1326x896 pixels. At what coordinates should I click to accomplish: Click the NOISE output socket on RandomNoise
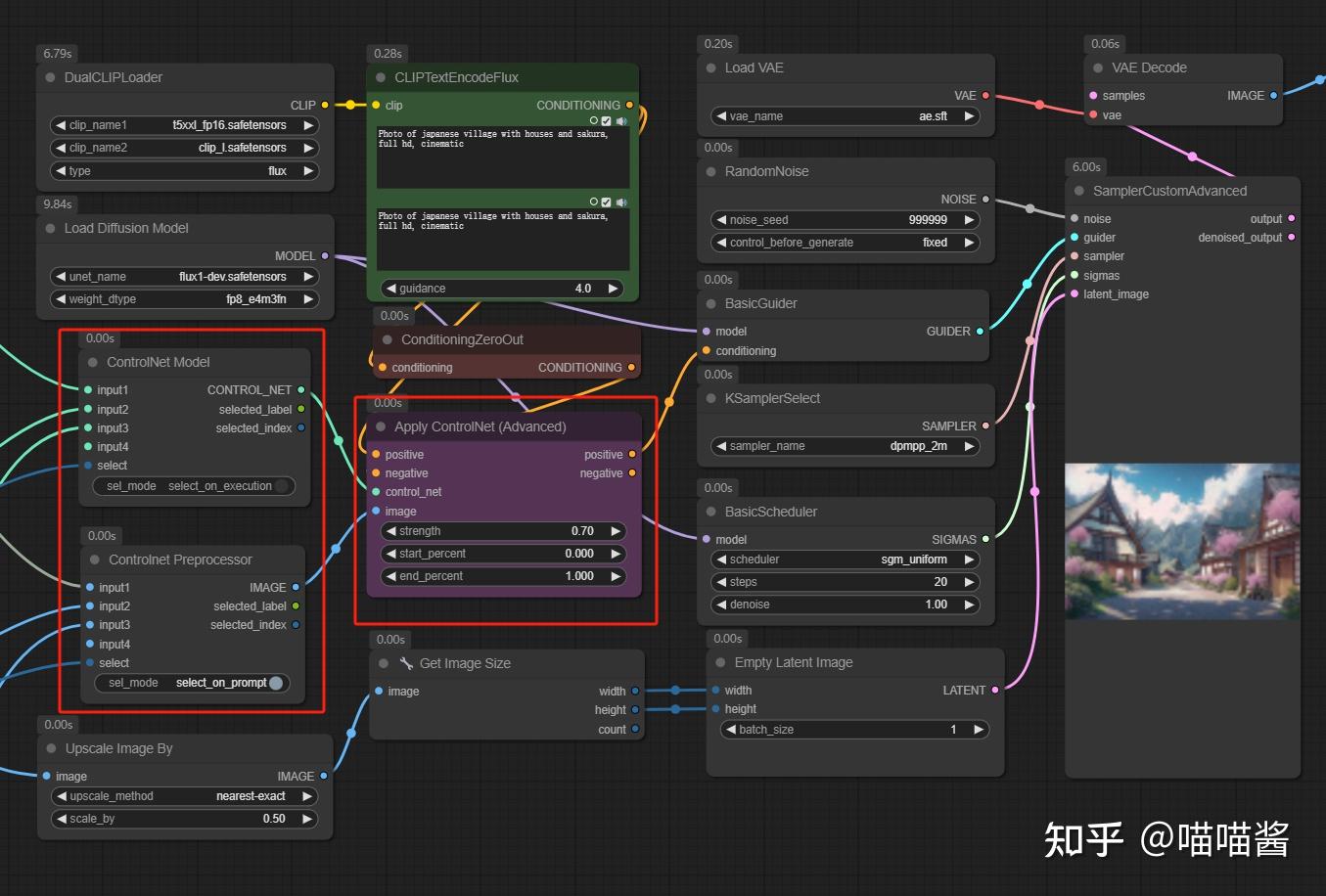pyautogui.click(x=983, y=199)
